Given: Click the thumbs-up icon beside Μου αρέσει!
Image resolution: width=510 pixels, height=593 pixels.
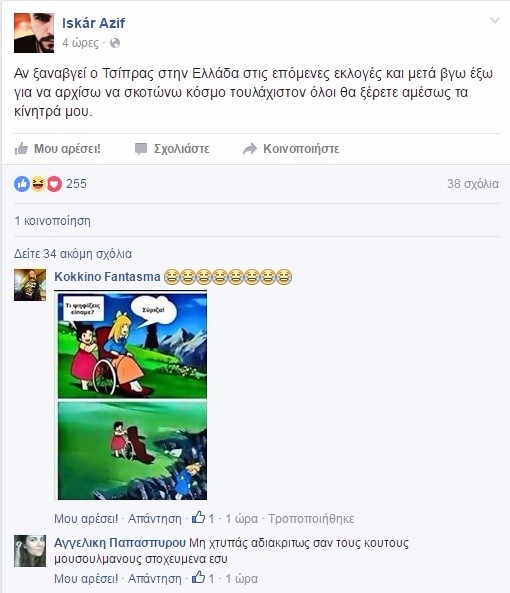Looking at the screenshot, I should (x=21, y=149).
